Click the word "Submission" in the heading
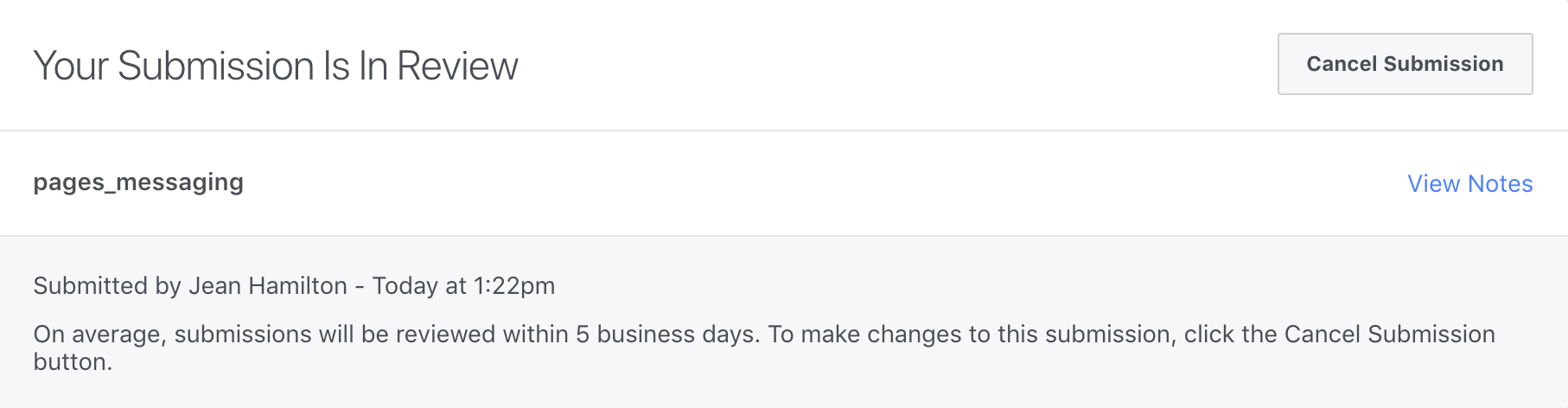Image resolution: width=1568 pixels, height=408 pixels. pyautogui.click(x=216, y=66)
